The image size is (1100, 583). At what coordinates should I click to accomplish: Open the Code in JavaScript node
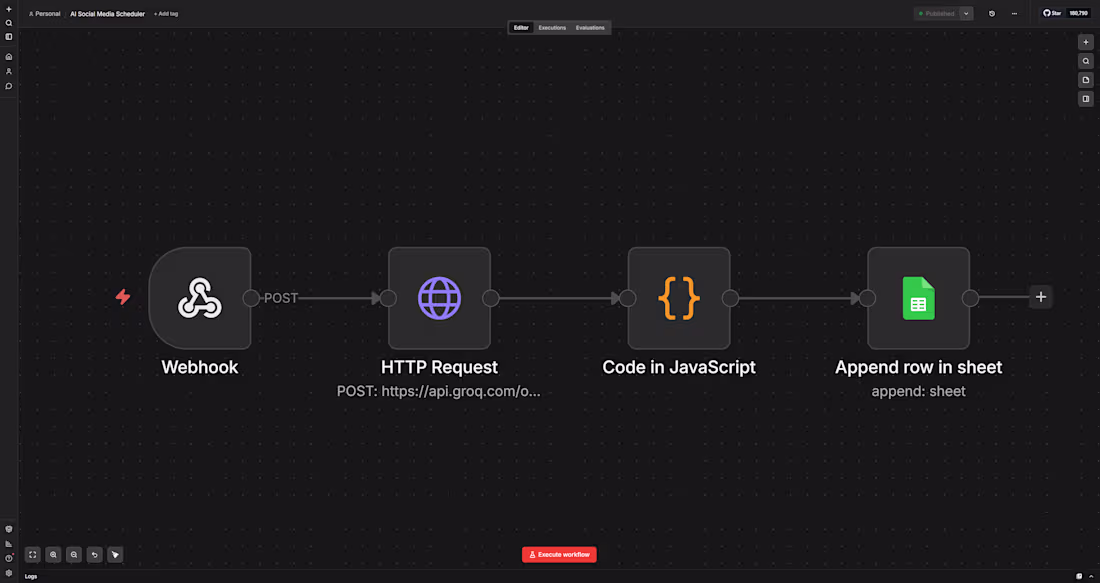click(679, 297)
